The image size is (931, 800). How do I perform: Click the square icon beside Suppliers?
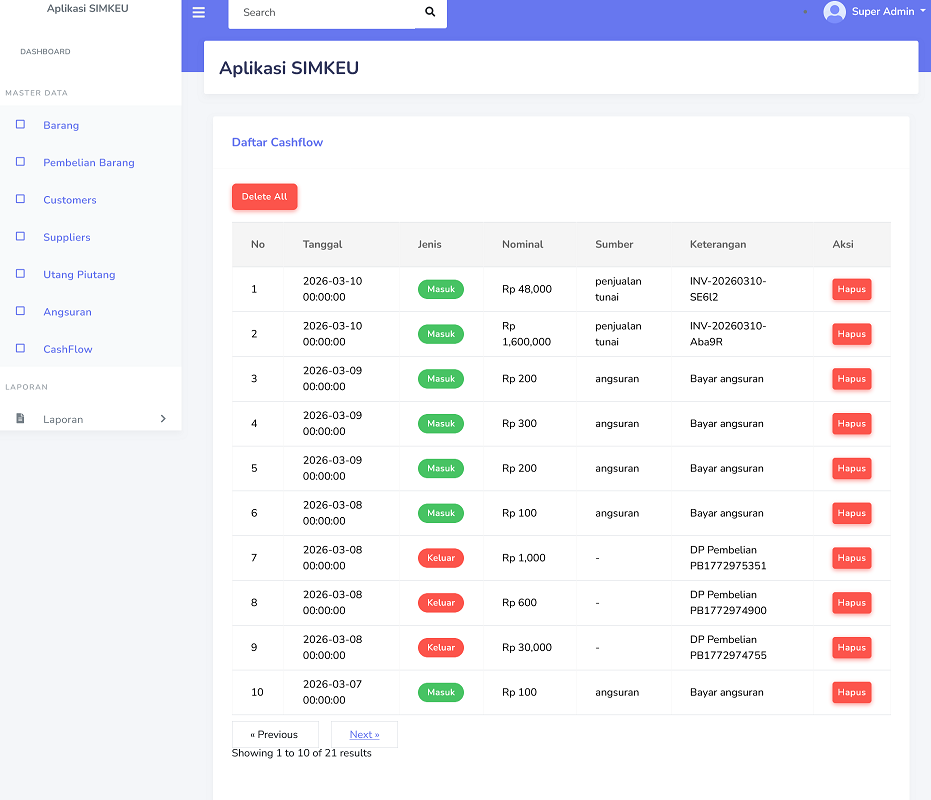(20, 237)
